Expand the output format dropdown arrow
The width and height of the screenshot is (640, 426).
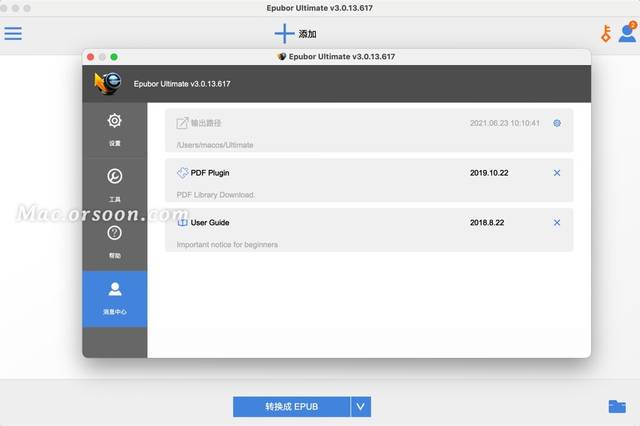tap(361, 407)
